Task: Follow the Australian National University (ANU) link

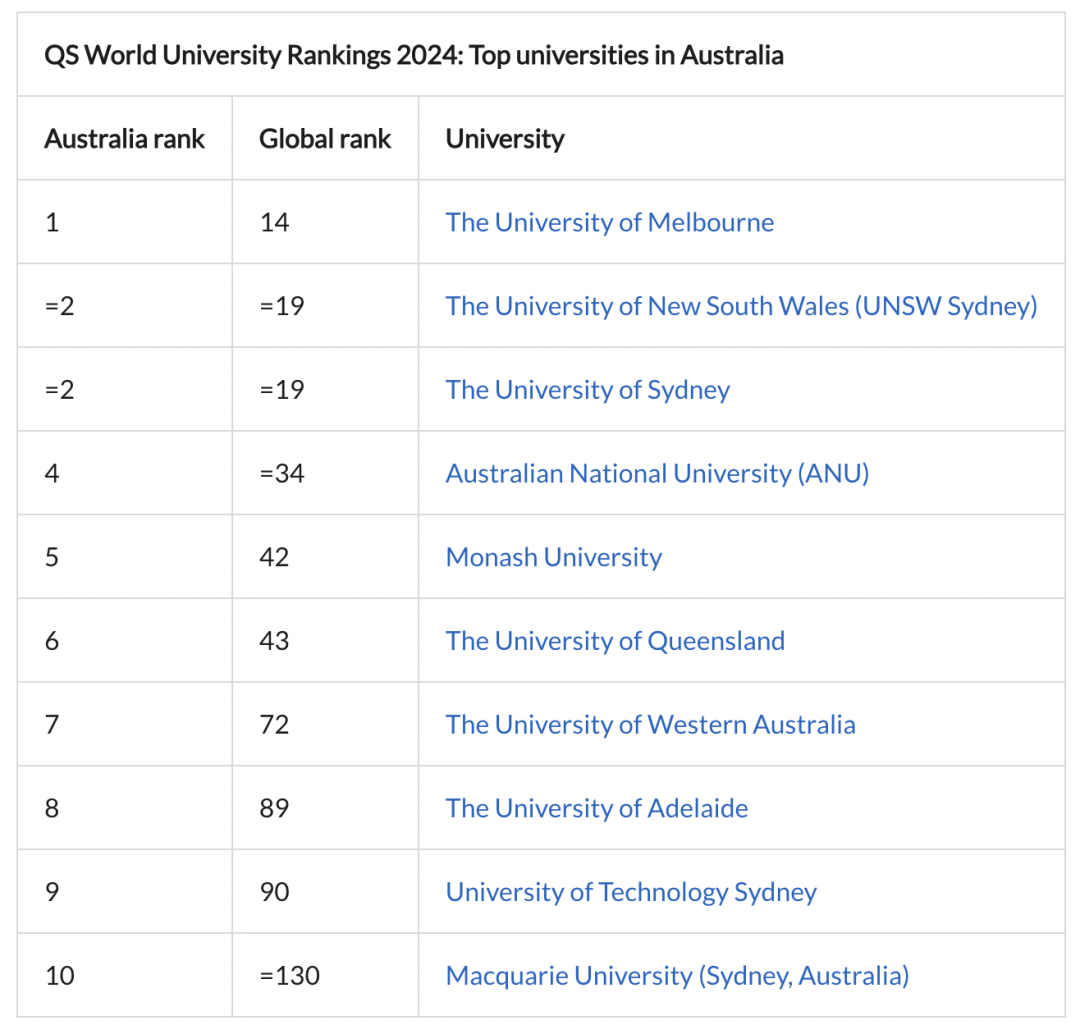Action: (657, 473)
